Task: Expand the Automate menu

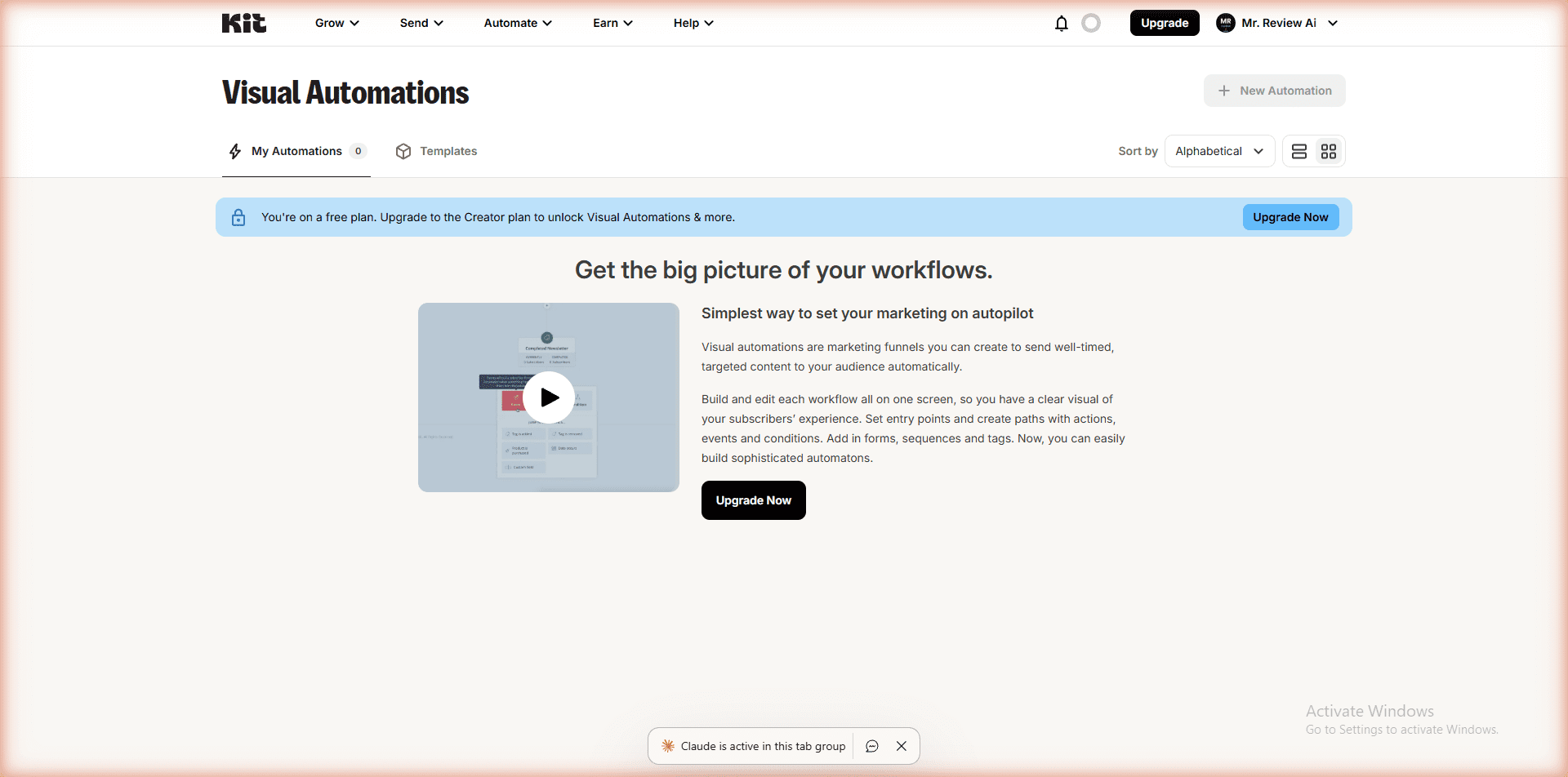Action: click(518, 23)
